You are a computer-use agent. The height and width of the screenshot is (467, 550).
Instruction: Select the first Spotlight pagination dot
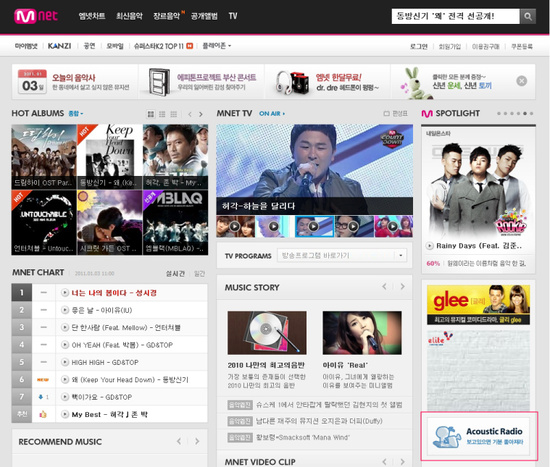pos(498,113)
